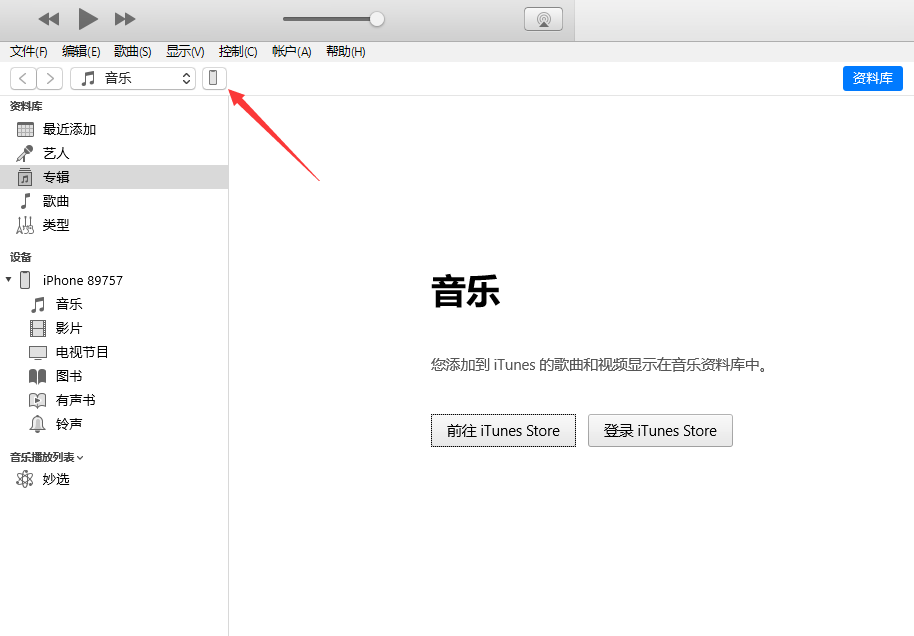914x636 pixels.
Task: Select 妙选 under 音乐播放列表
Action: point(57,478)
